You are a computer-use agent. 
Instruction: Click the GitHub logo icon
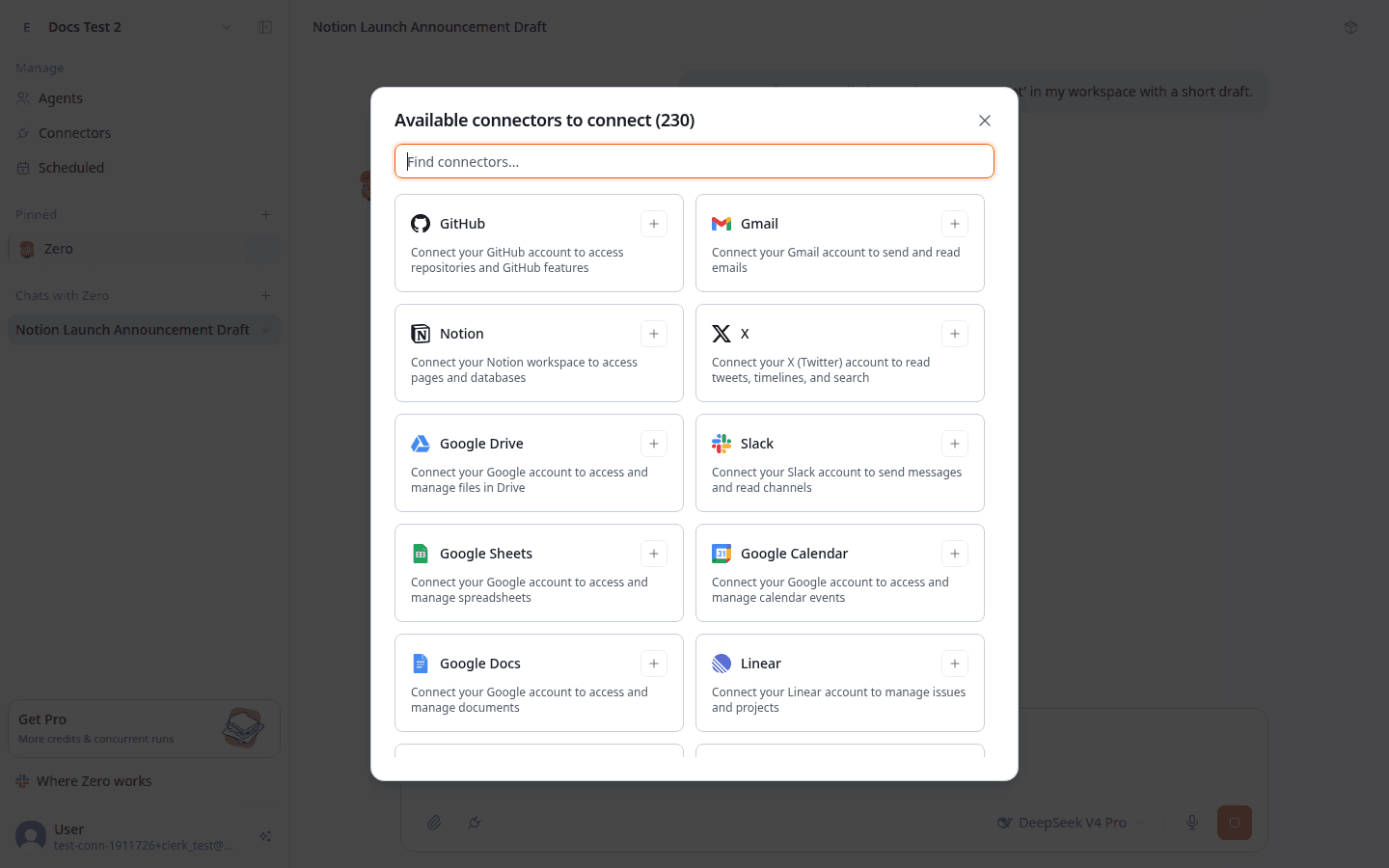pyautogui.click(x=421, y=224)
